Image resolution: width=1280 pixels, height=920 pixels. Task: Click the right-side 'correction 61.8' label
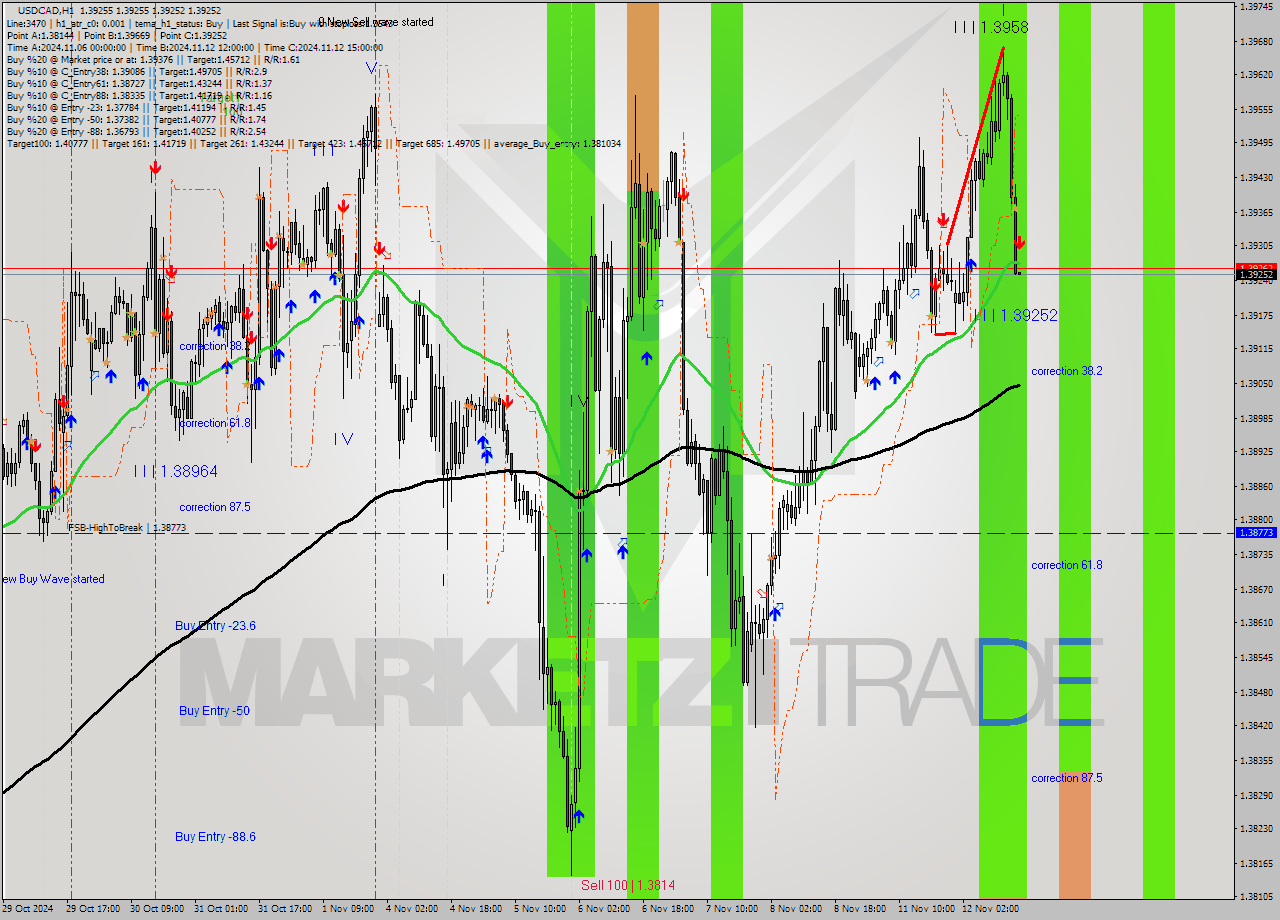[1067, 565]
